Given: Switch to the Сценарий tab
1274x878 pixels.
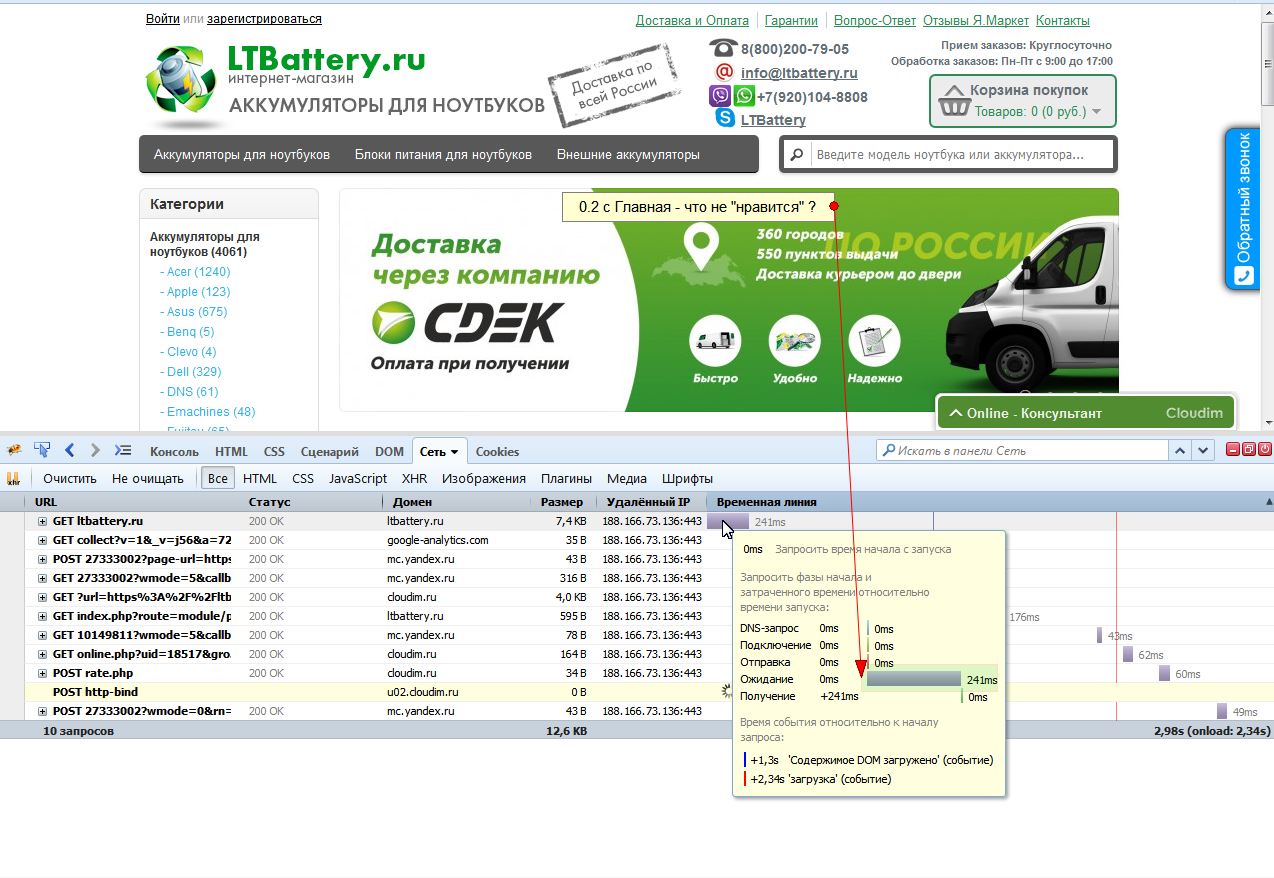Looking at the screenshot, I should tap(329, 451).
